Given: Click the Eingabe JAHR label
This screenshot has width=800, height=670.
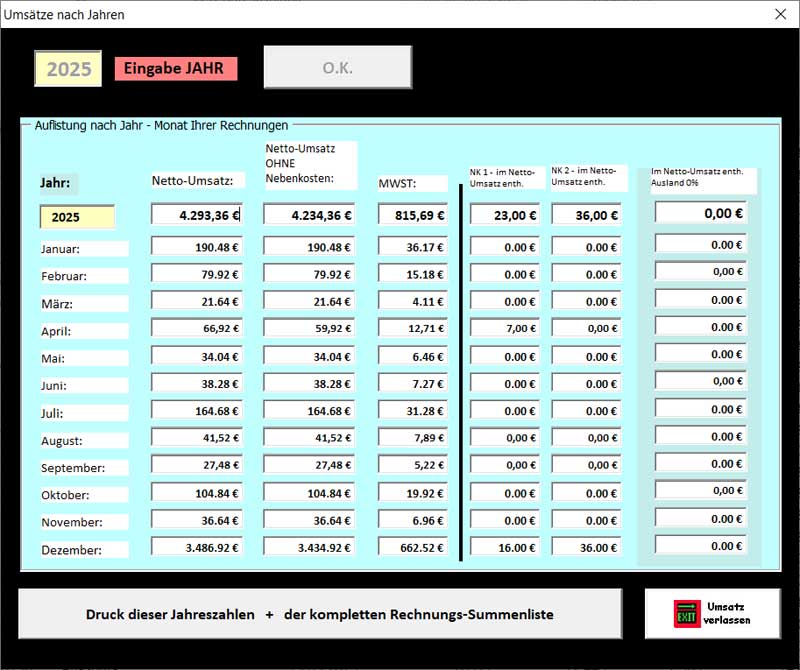Looking at the screenshot, I should tap(176, 69).
